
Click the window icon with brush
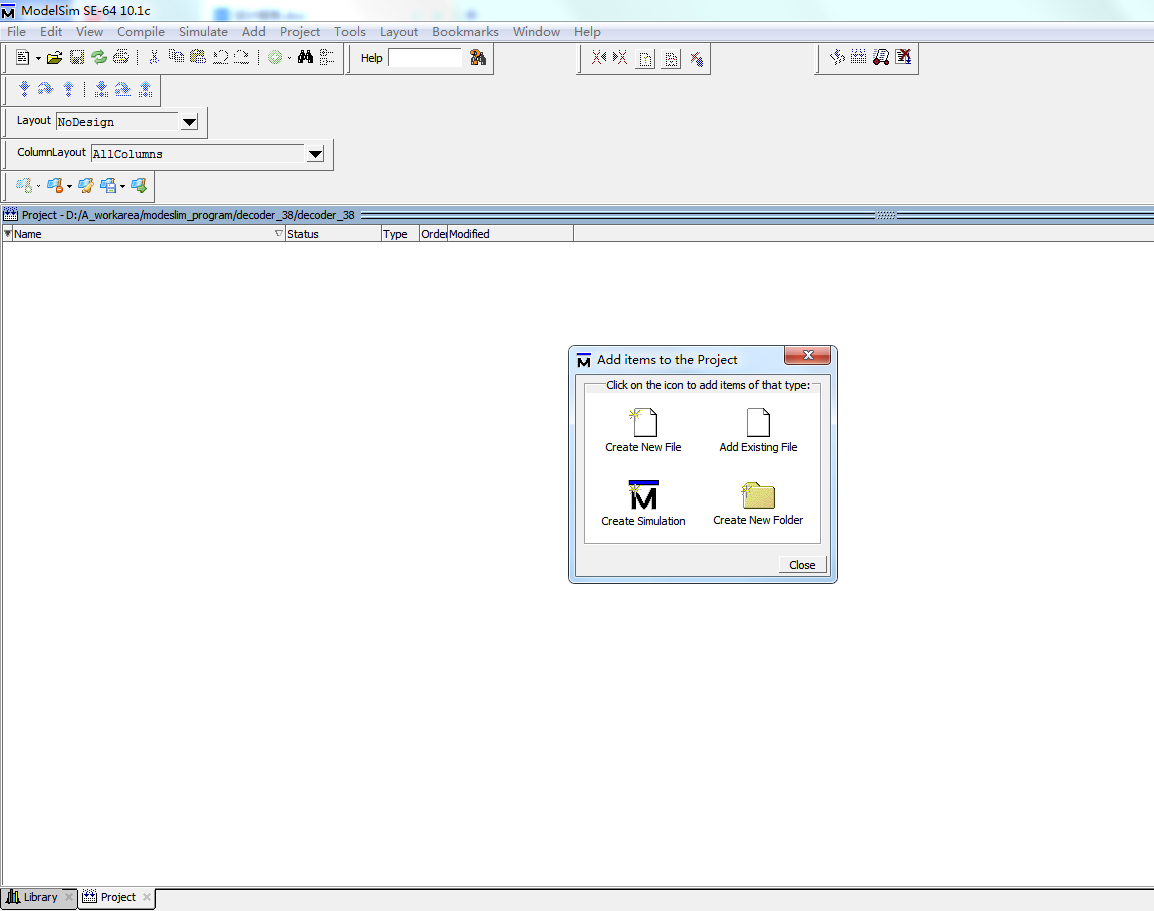[x=86, y=185]
